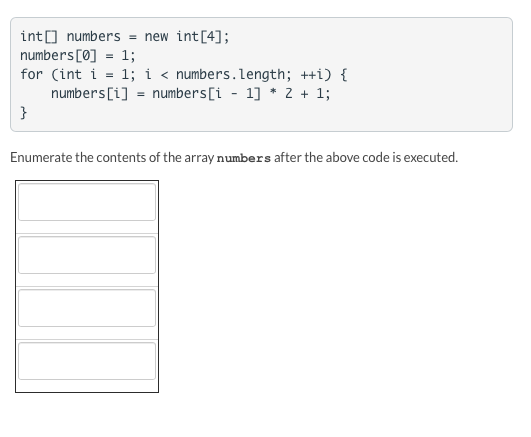Click the 'numbers[0] = 1;' code line

(78, 55)
